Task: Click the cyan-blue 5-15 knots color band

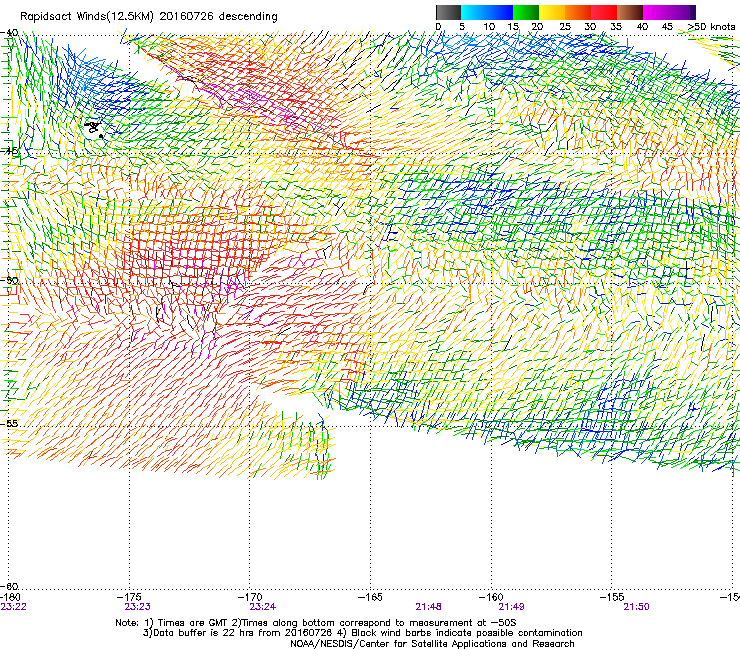Action: [487, 12]
